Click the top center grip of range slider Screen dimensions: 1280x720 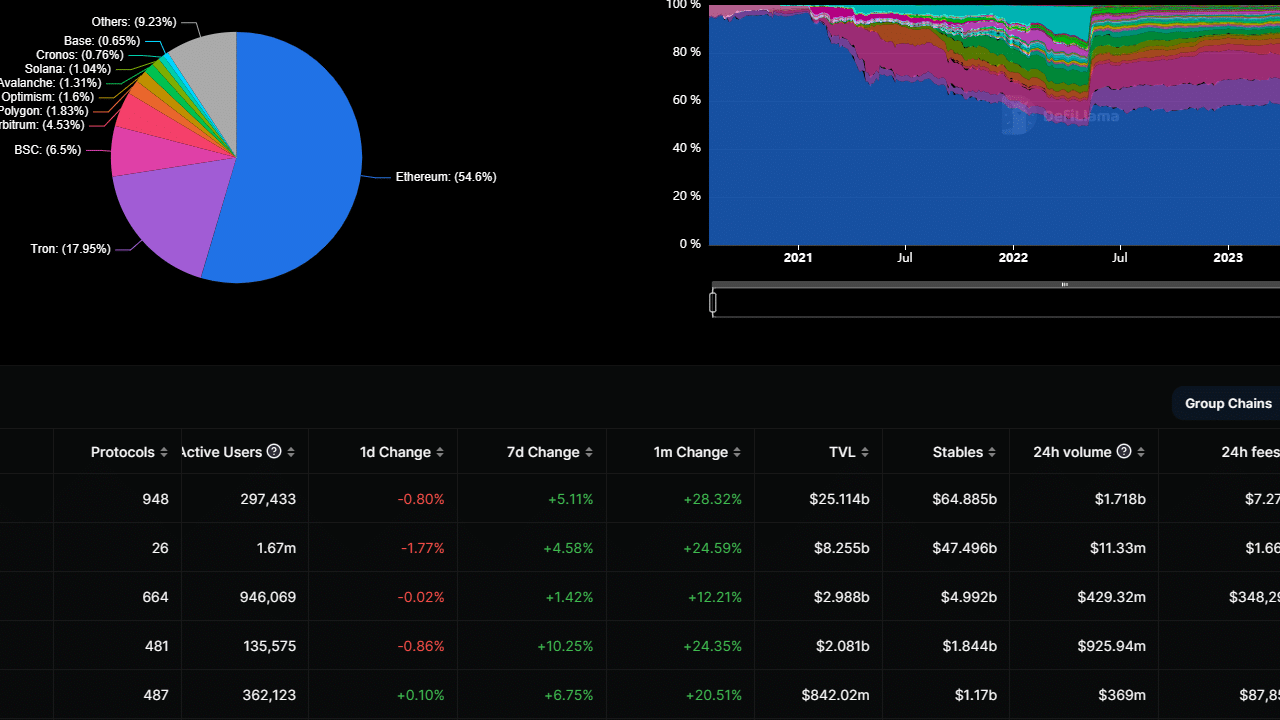click(1064, 285)
